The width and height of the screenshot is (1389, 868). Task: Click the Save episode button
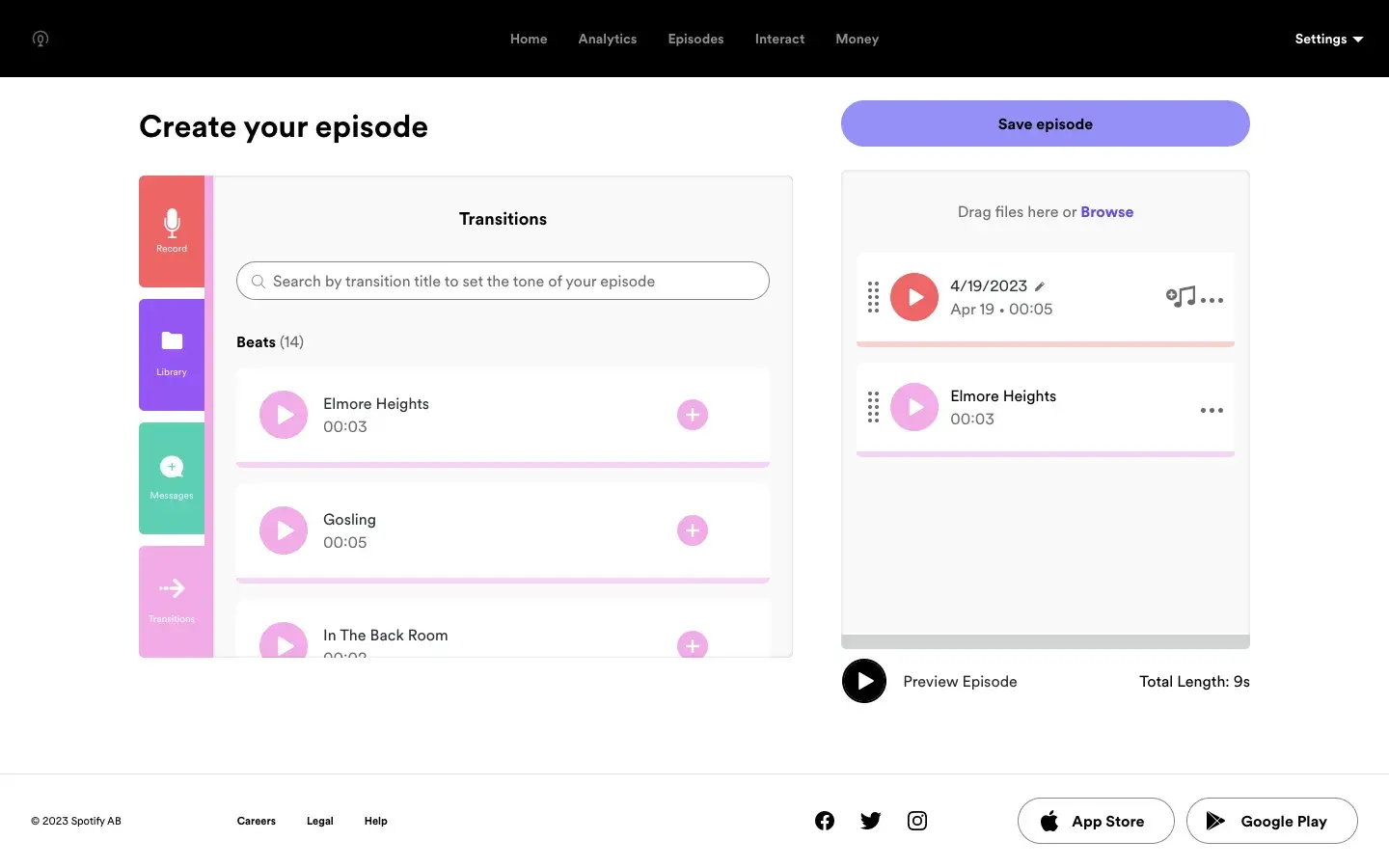[1045, 123]
